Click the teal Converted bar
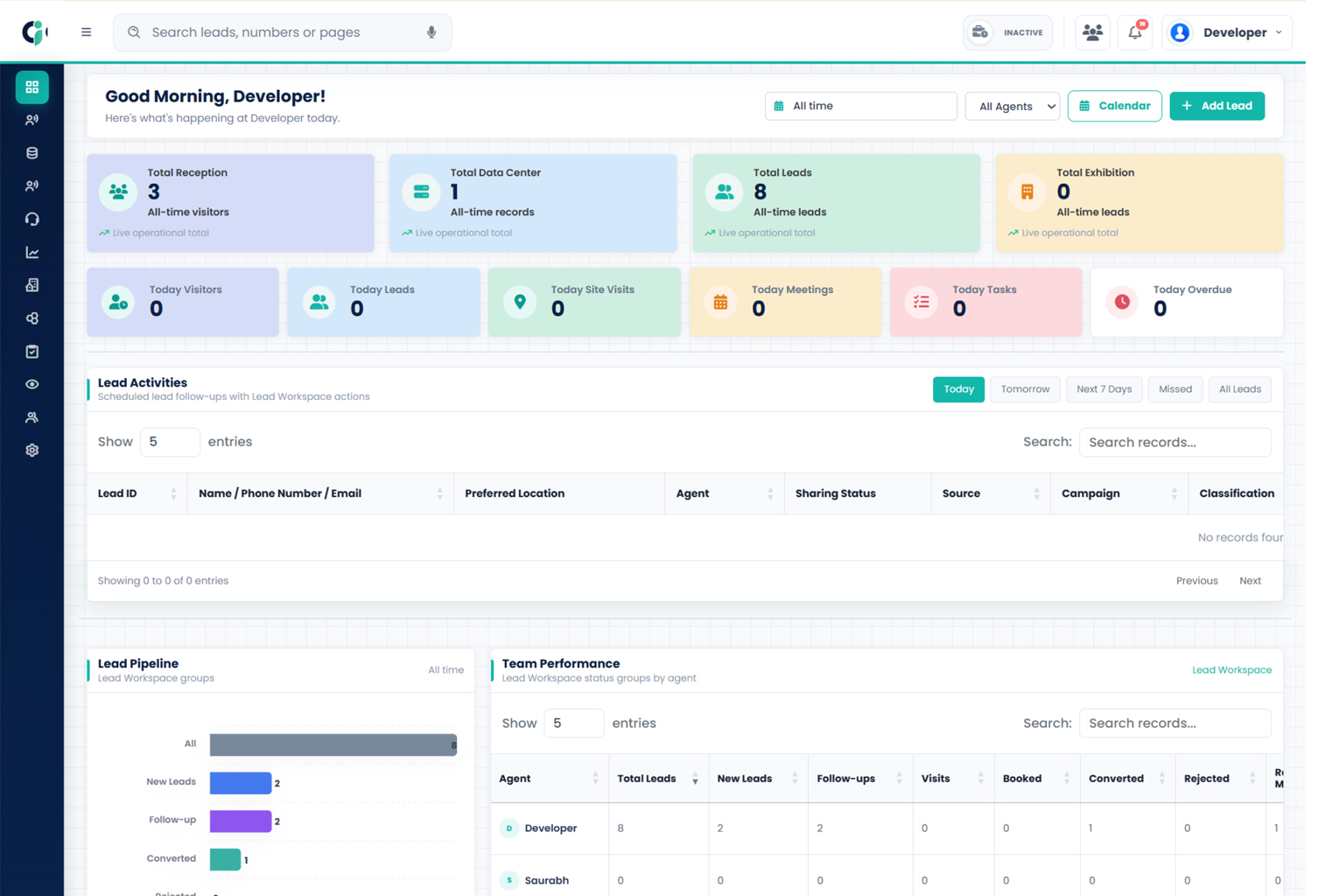The height and width of the screenshot is (896, 1325). [x=225, y=859]
